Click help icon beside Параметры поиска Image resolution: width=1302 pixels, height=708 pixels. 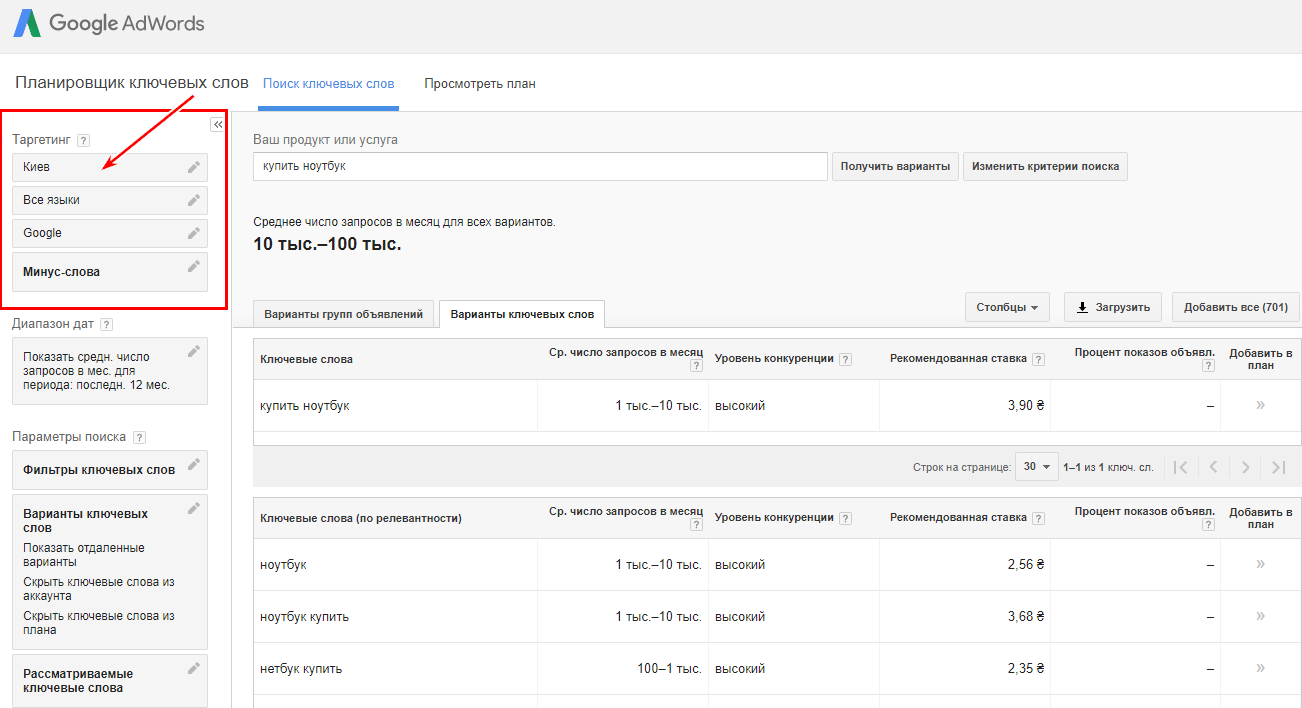[139, 437]
